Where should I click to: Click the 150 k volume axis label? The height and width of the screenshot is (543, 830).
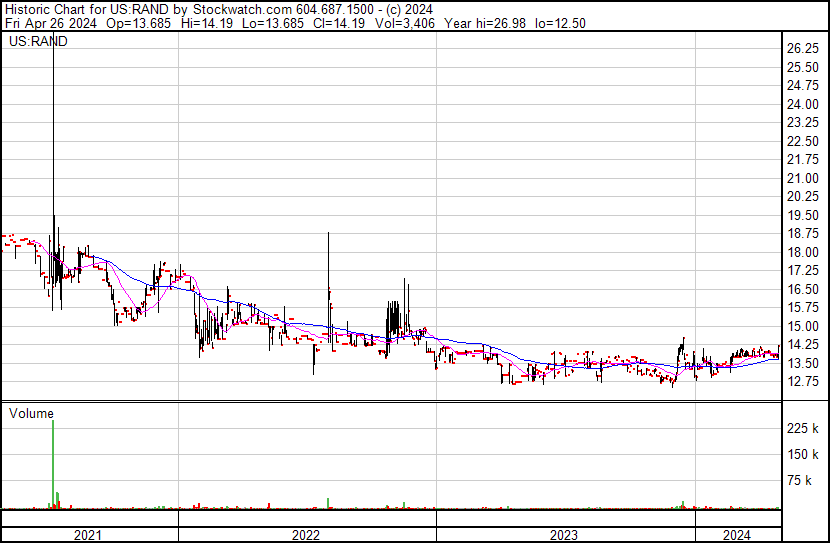pos(803,455)
